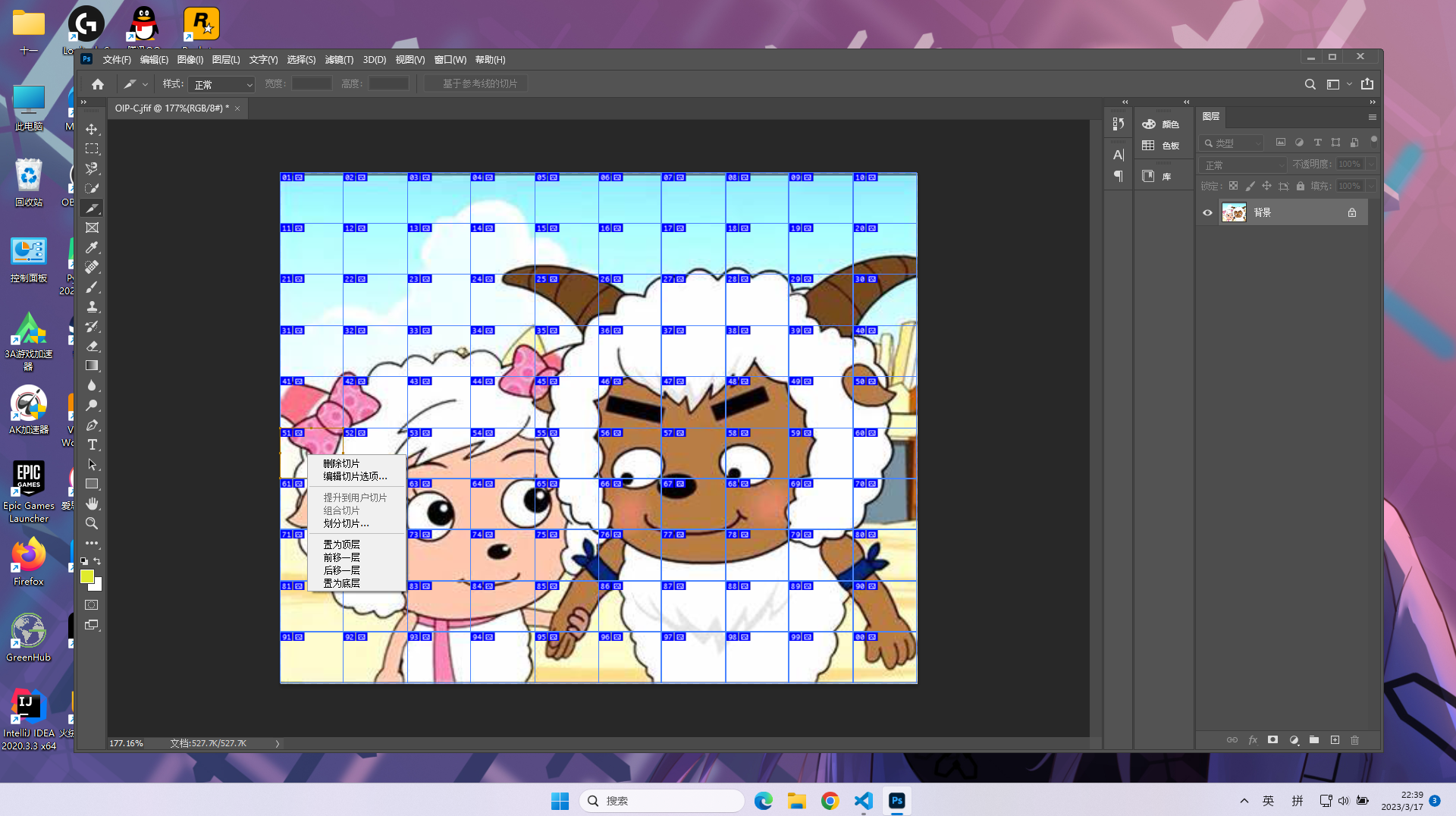Click the white background color swatch
This screenshot has width=1456, height=816.
(x=98, y=585)
